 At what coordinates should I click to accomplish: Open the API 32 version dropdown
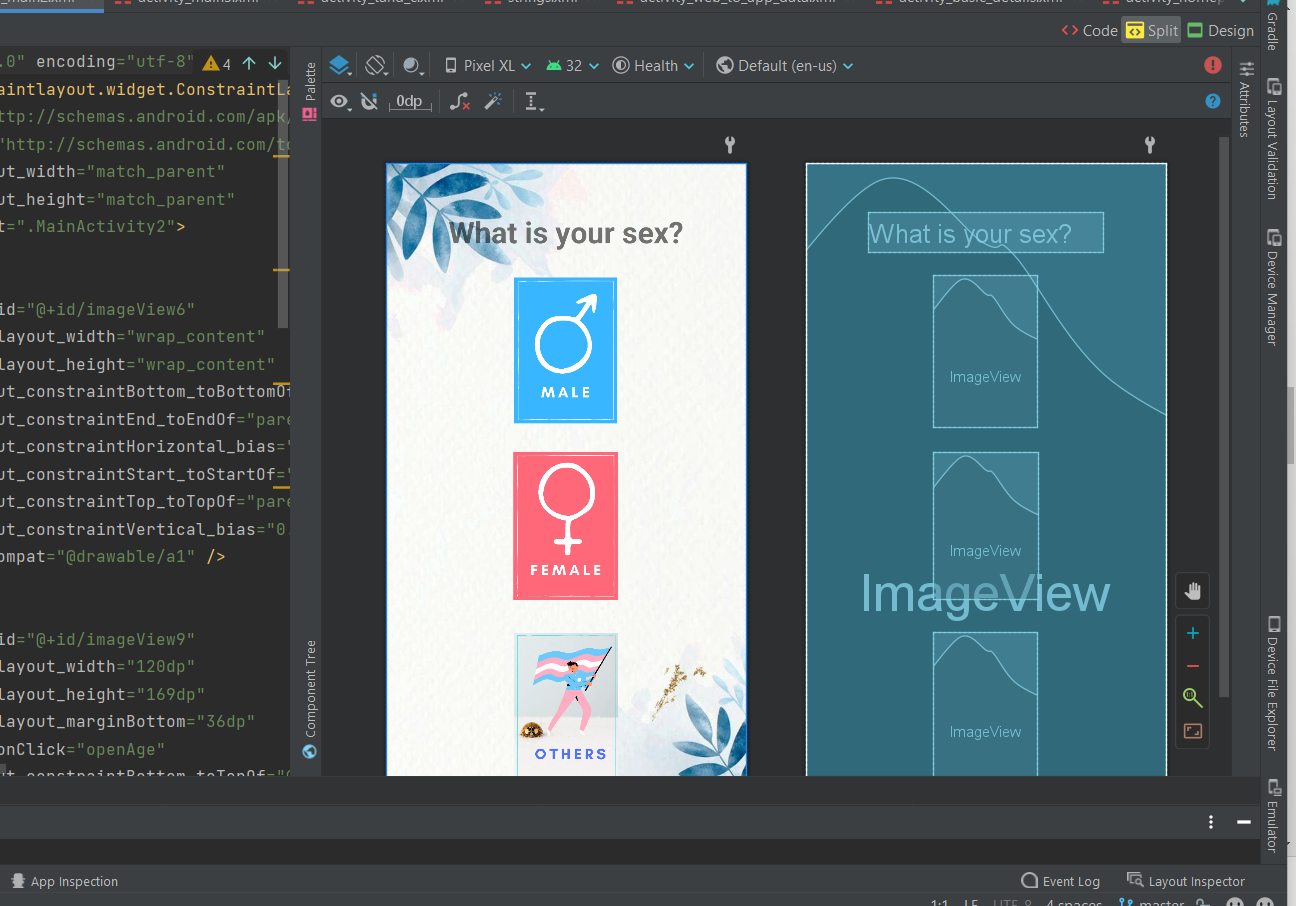571,65
